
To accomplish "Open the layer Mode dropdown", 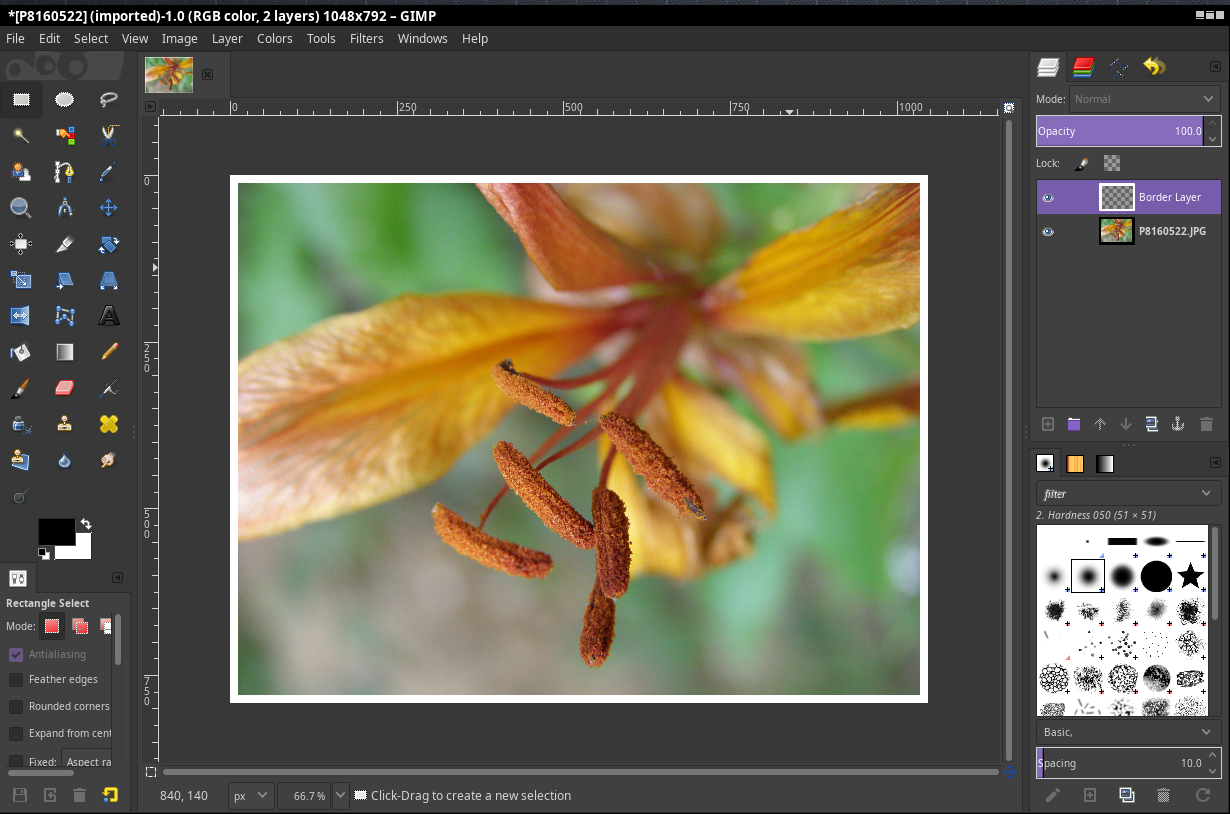I will (1143, 99).
